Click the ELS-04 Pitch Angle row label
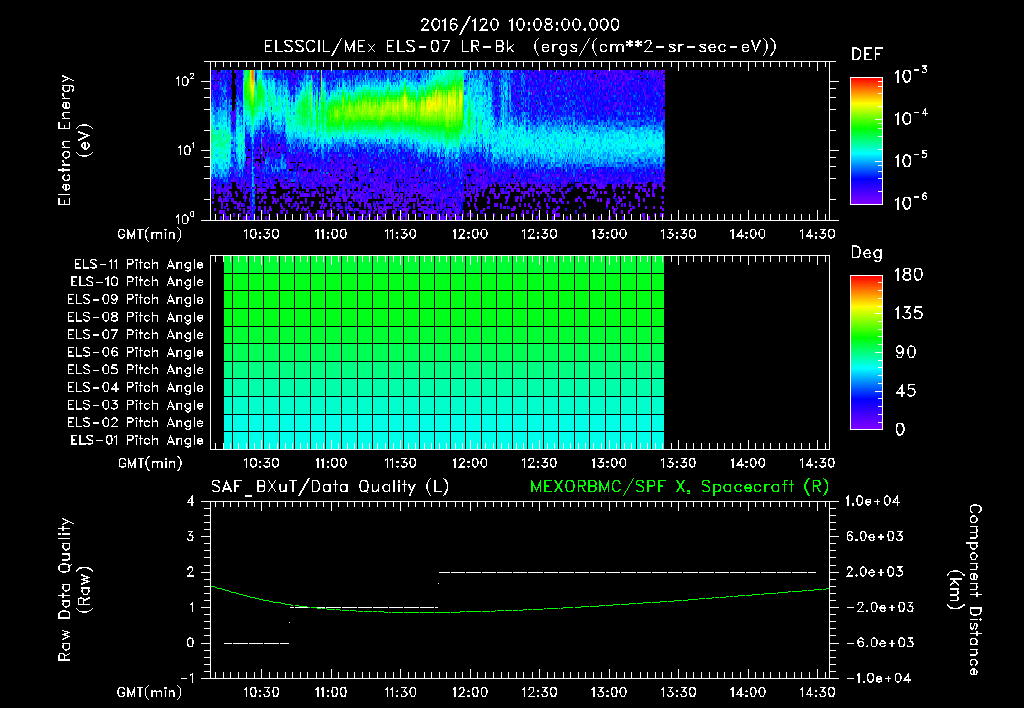The height and width of the screenshot is (708, 1024). point(136,388)
